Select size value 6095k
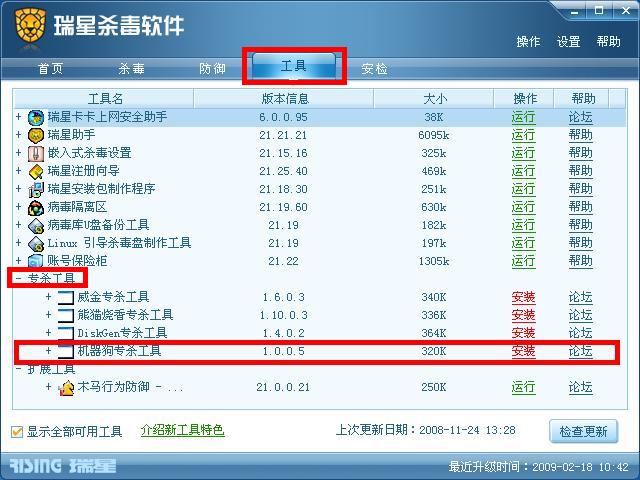The width and height of the screenshot is (640, 480). [433, 136]
